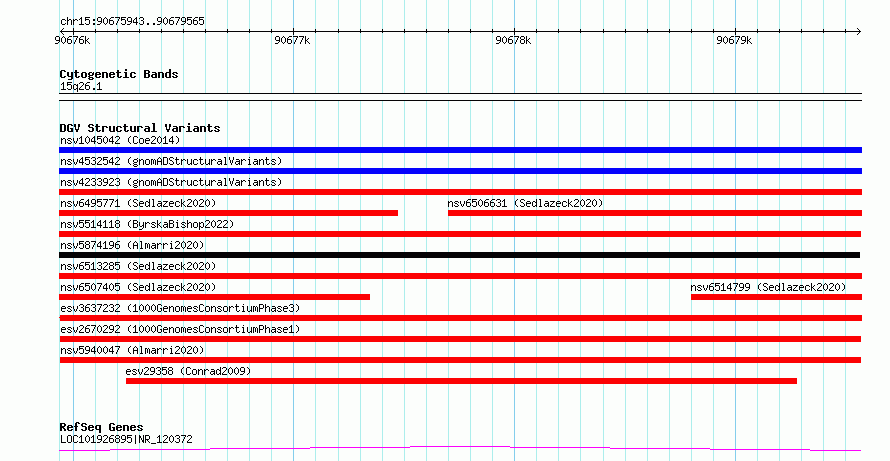Click the nsv6507405 (Sedlazeck2020) label
Viewport: 890px width, 461px height.
pos(138,287)
